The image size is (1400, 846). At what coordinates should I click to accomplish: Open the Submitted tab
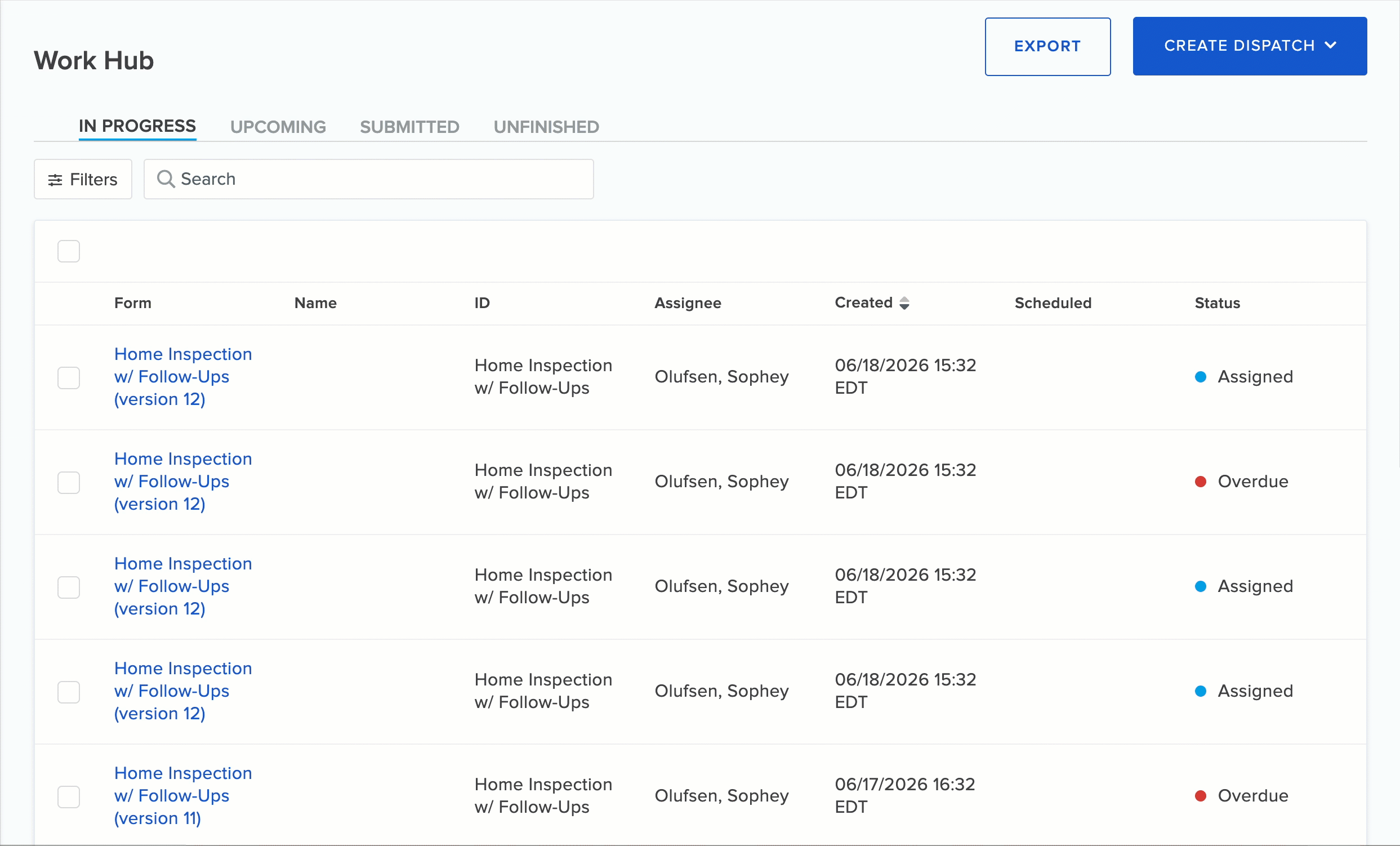tap(409, 127)
